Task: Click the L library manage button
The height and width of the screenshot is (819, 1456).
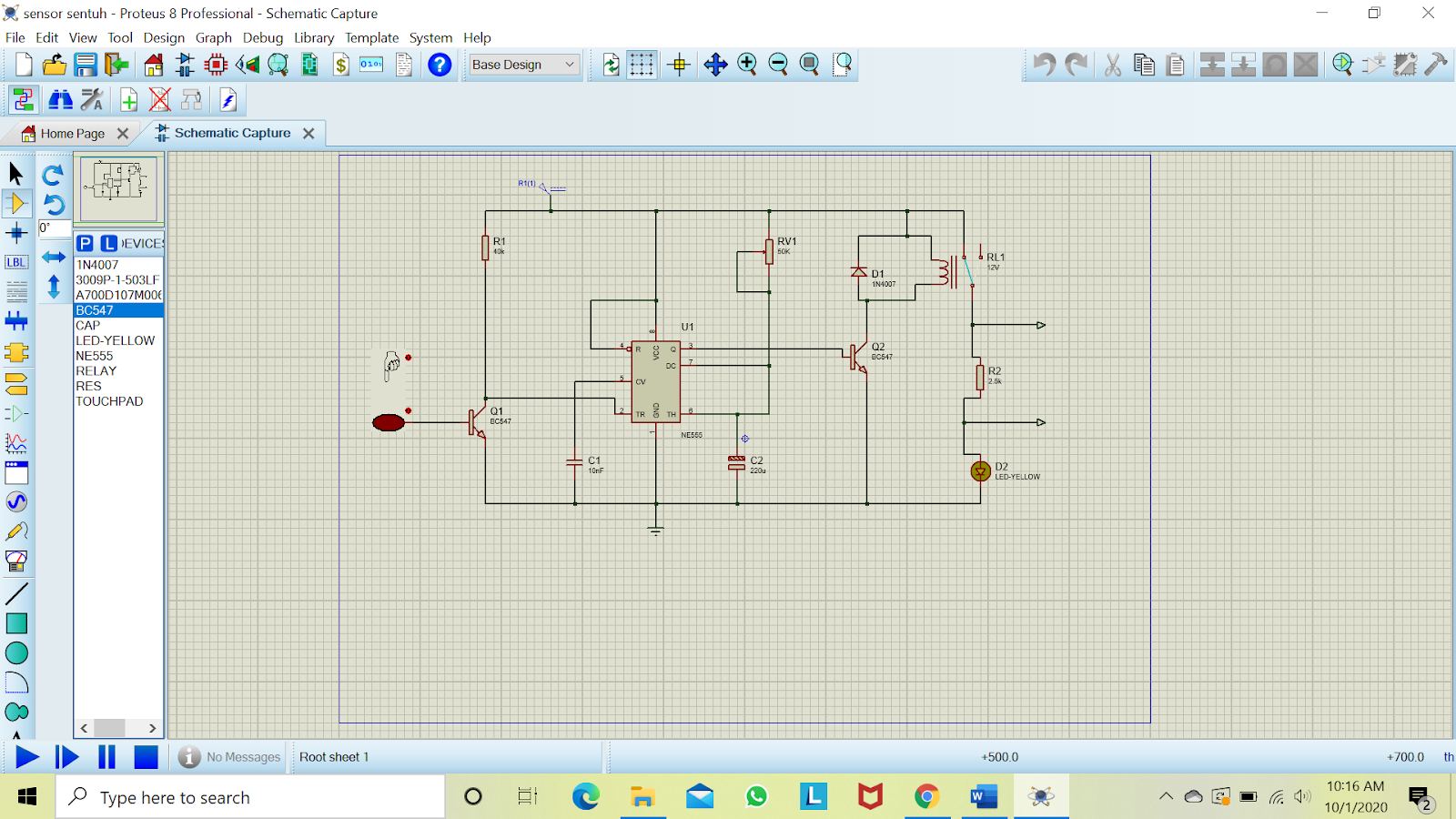Action: click(108, 243)
